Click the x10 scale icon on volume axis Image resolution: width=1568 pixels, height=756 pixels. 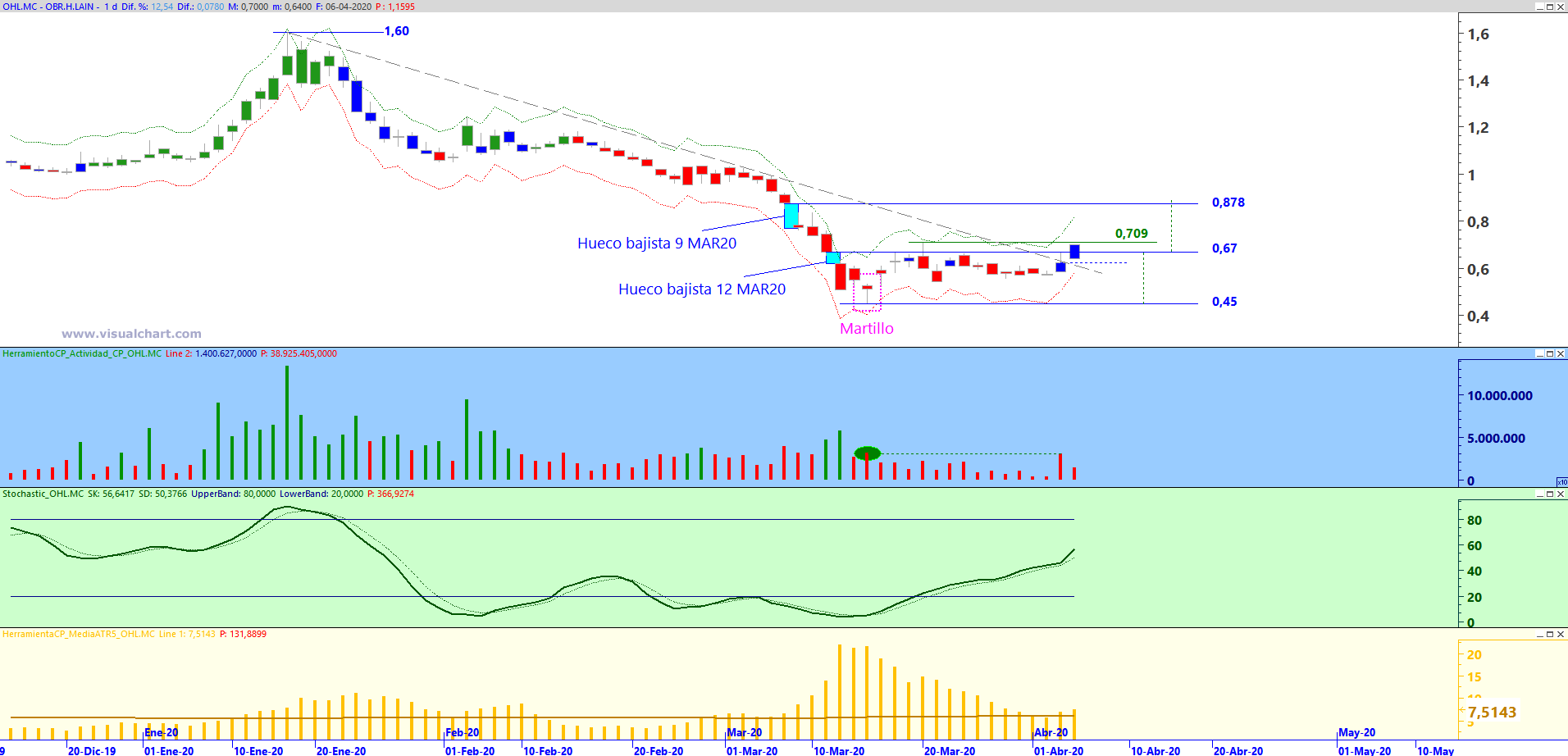pos(1562,482)
